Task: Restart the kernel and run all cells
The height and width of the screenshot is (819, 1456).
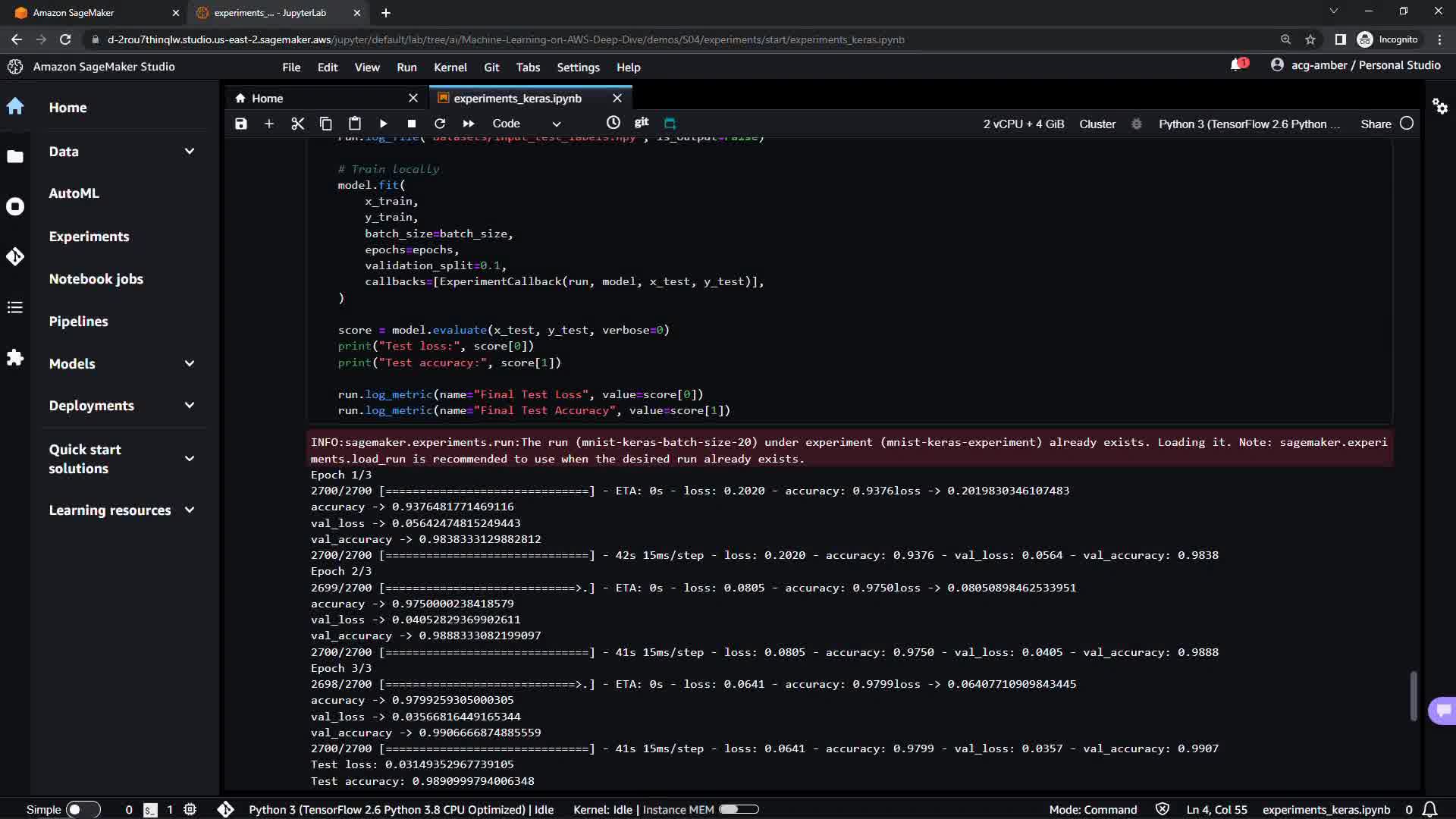Action: pyautogui.click(x=469, y=124)
